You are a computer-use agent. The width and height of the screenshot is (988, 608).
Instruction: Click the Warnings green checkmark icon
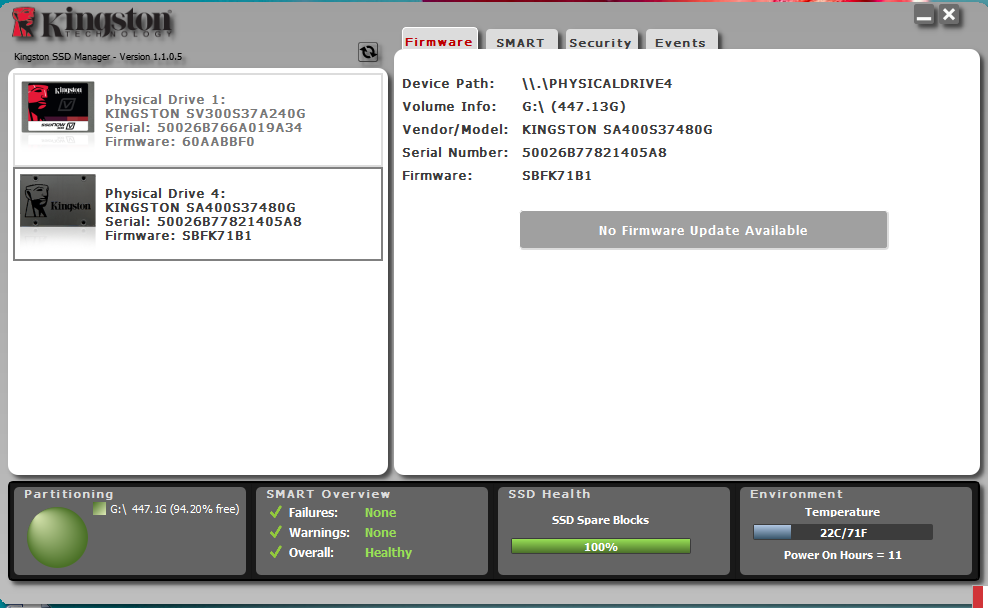tap(275, 532)
